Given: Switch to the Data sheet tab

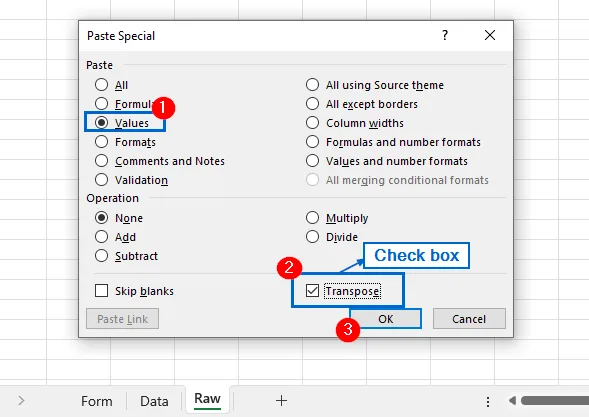Looking at the screenshot, I should pyautogui.click(x=154, y=401).
